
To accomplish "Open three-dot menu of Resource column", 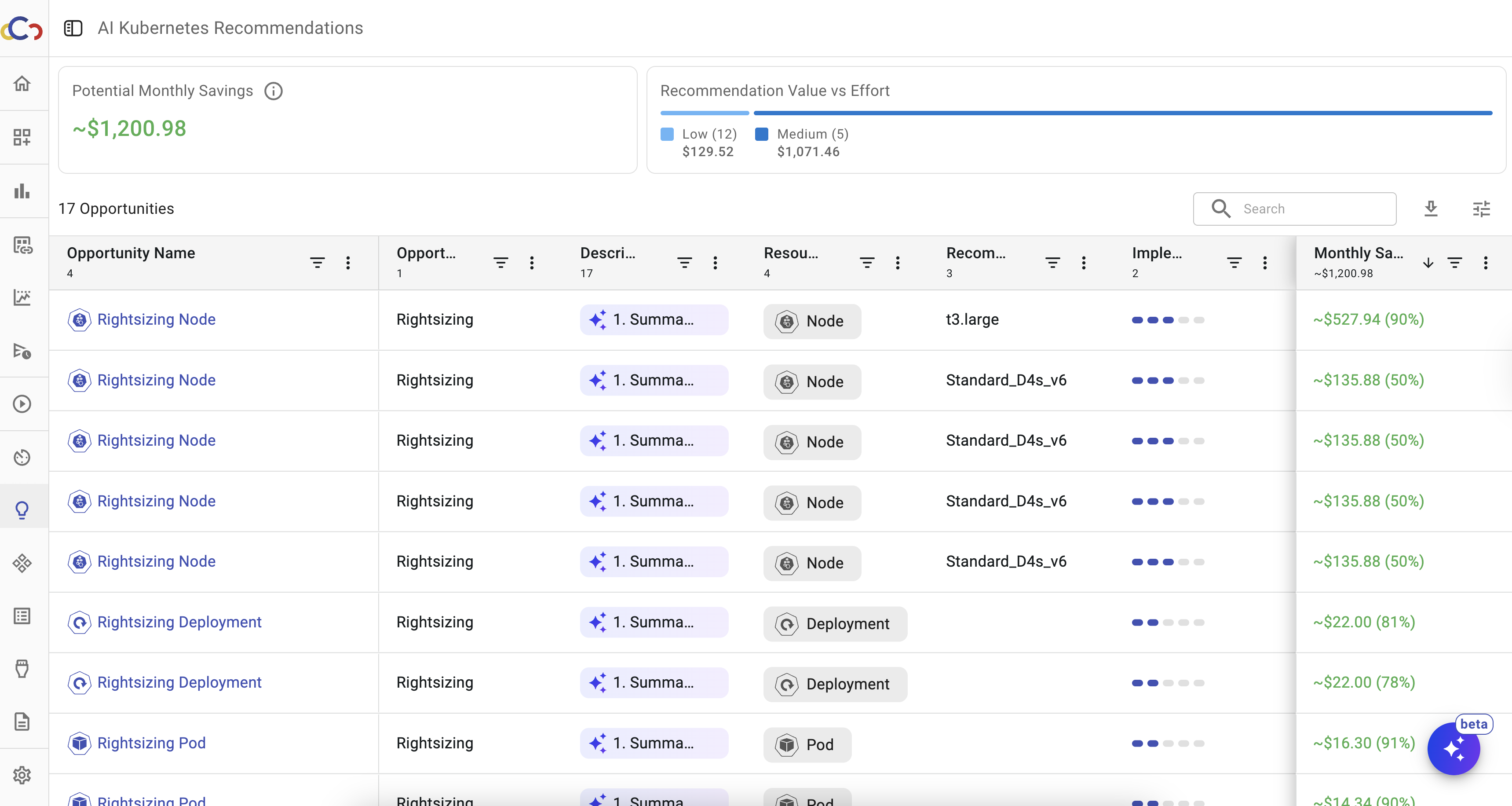I will 898,262.
